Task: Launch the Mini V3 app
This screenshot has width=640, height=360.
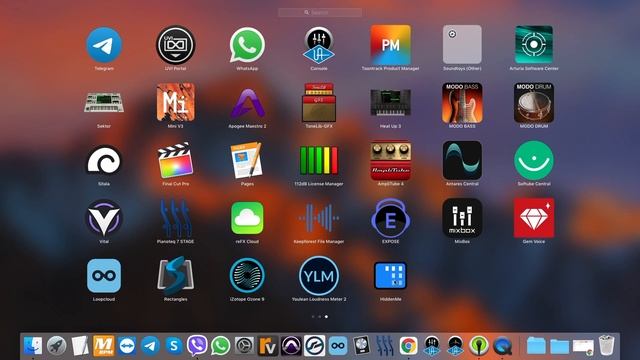Action: tap(176, 102)
